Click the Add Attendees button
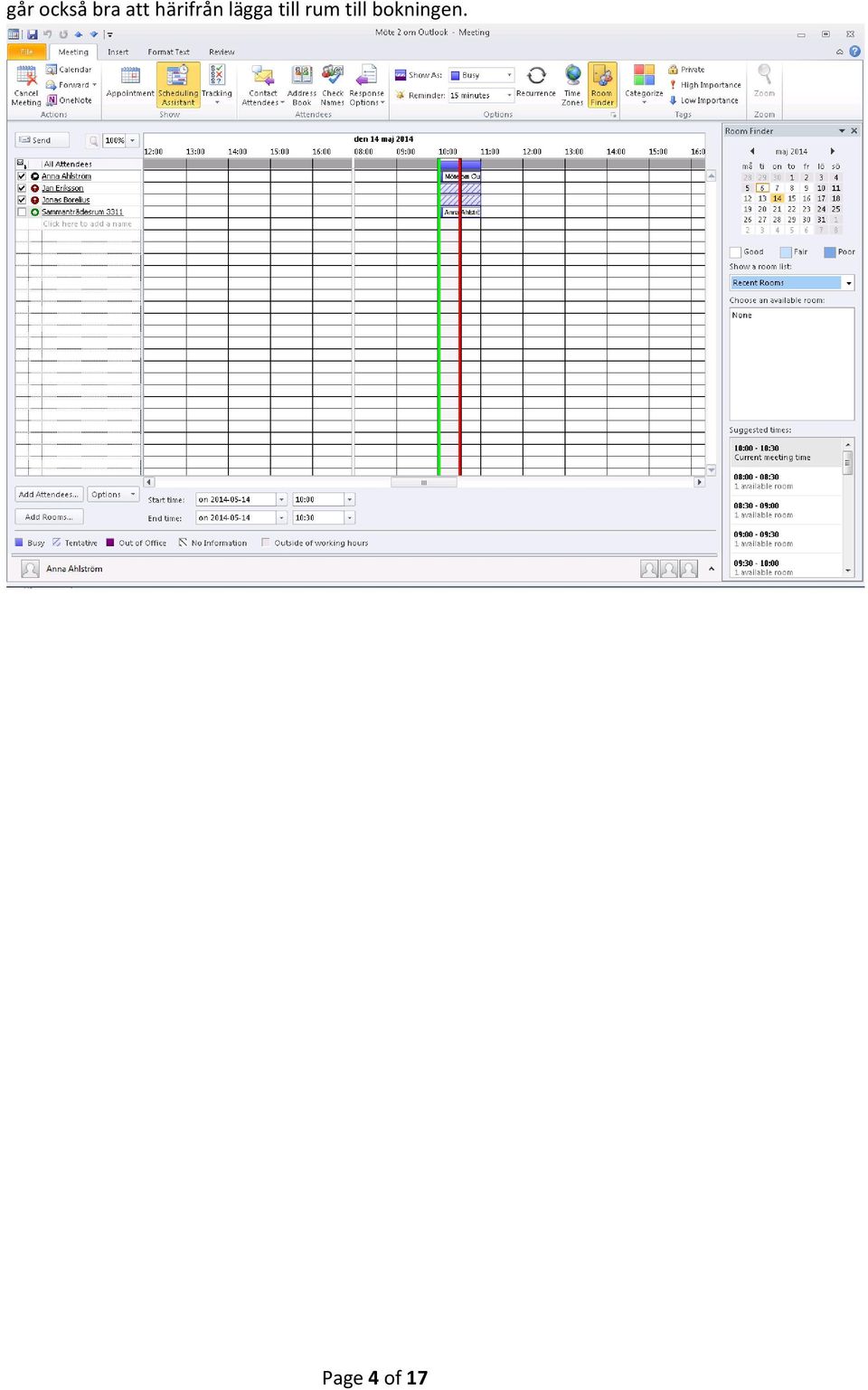The height and width of the screenshot is (1390, 868). pyautogui.click(x=49, y=495)
